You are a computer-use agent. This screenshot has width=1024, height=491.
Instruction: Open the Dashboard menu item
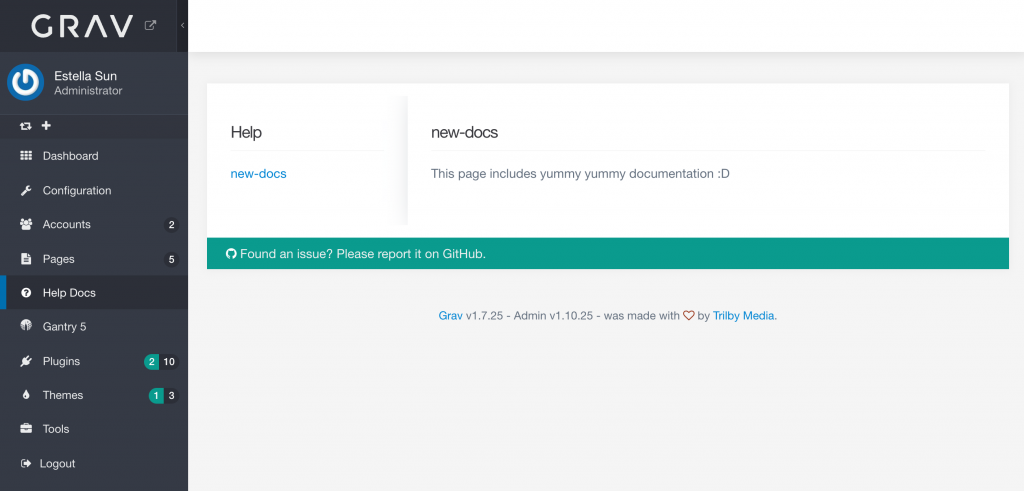[94, 156]
